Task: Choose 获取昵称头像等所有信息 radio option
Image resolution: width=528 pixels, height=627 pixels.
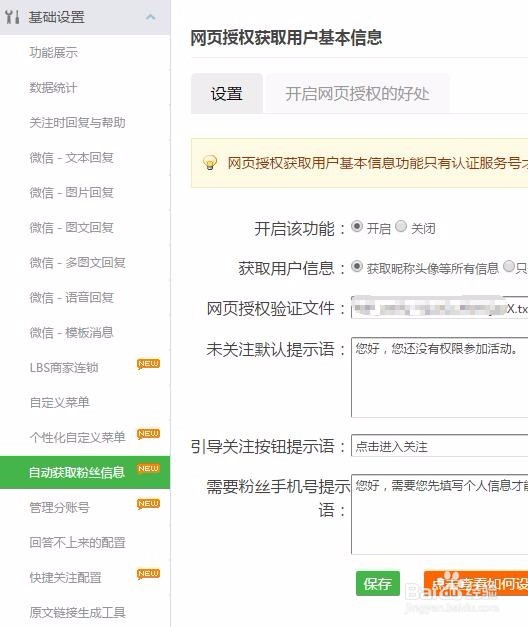Action: [357, 266]
